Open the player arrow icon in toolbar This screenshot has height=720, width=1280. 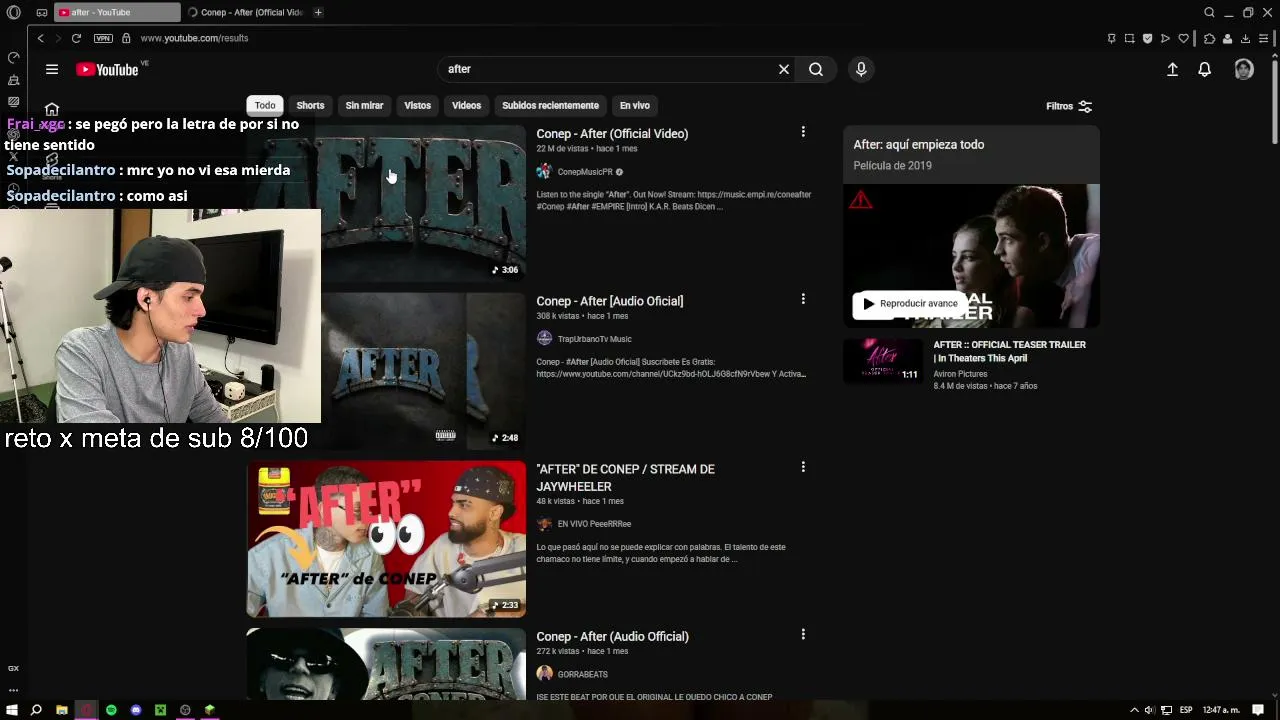tap(1165, 38)
